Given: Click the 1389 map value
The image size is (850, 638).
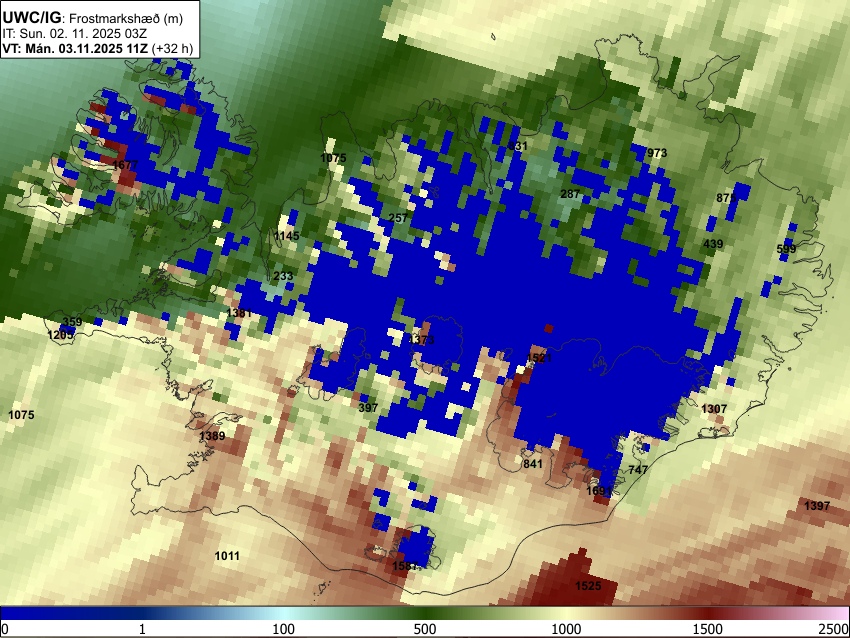Looking at the screenshot, I should click(212, 436).
